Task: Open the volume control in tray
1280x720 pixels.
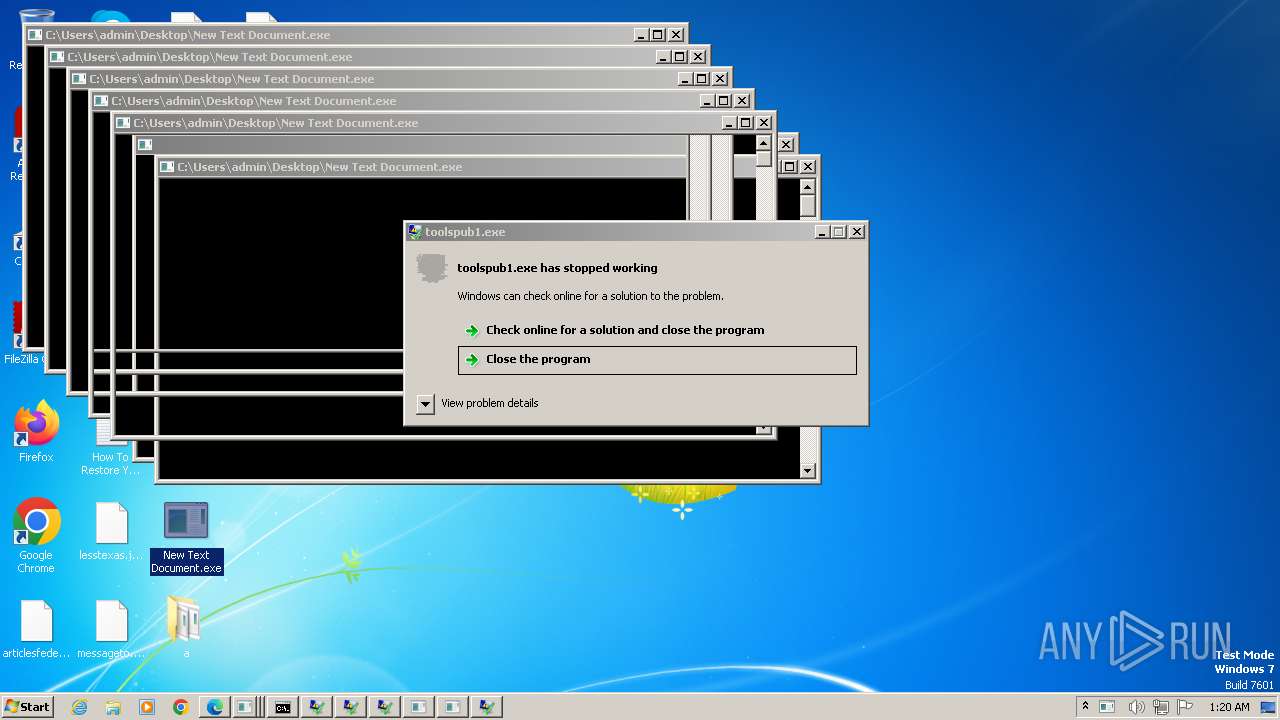Action: pos(1136,707)
